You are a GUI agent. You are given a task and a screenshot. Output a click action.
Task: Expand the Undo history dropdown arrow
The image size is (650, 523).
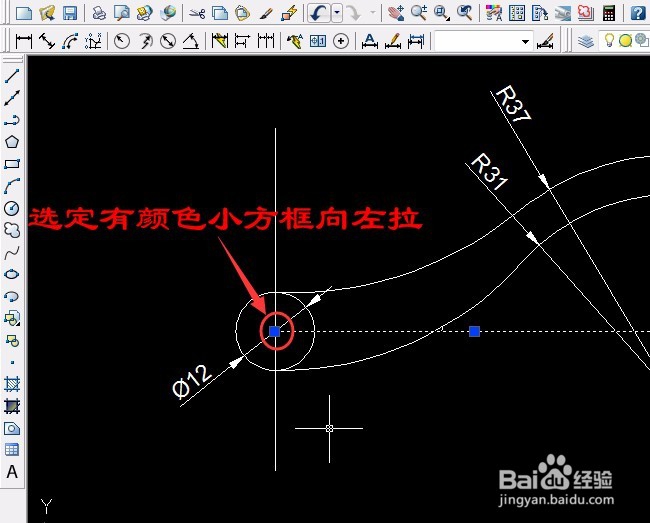[x=337, y=13]
